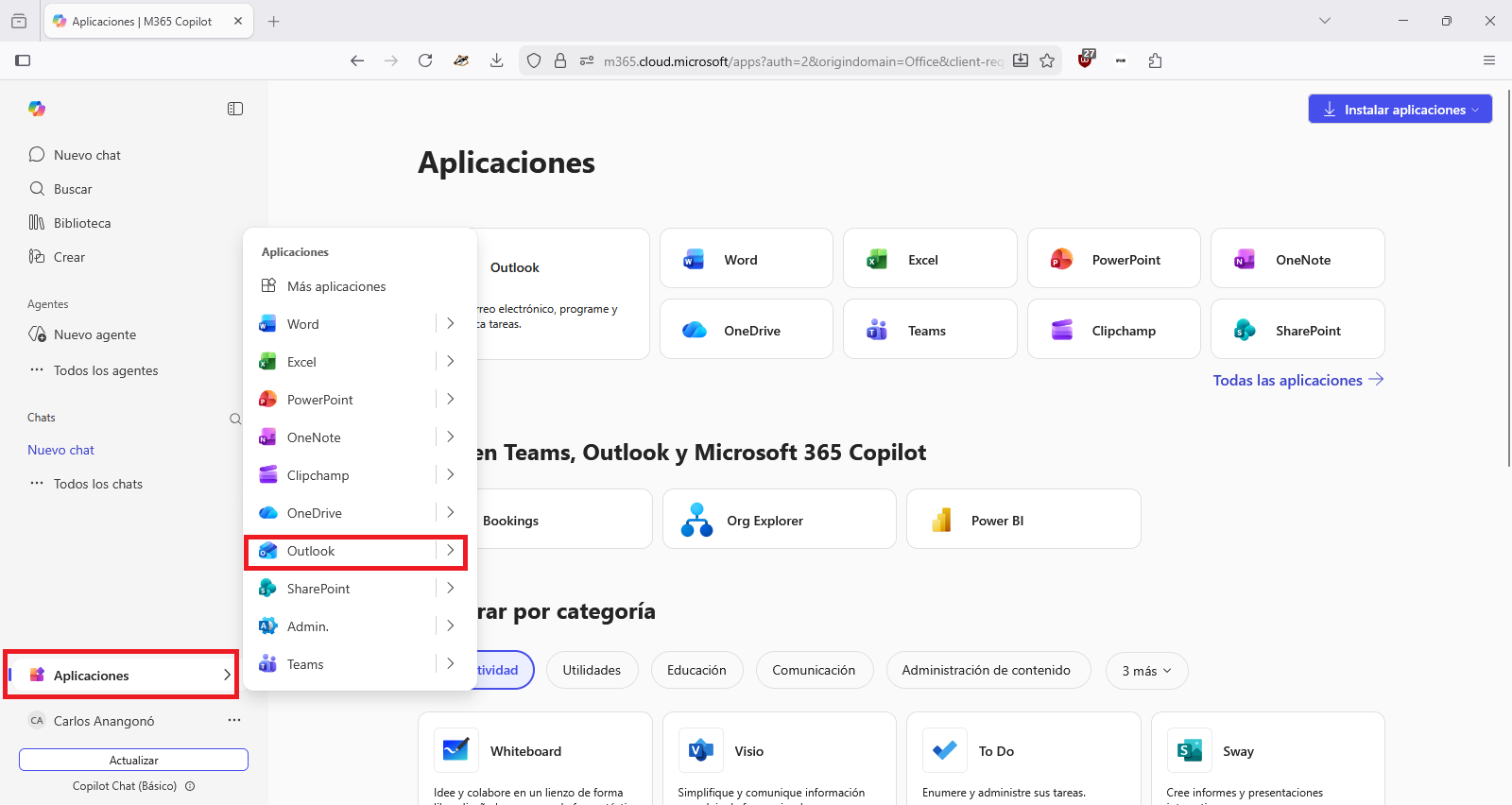Image resolution: width=1512 pixels, height=805 pixels.
Task: Open the To Do app icon
Action: tap(945, 750)
